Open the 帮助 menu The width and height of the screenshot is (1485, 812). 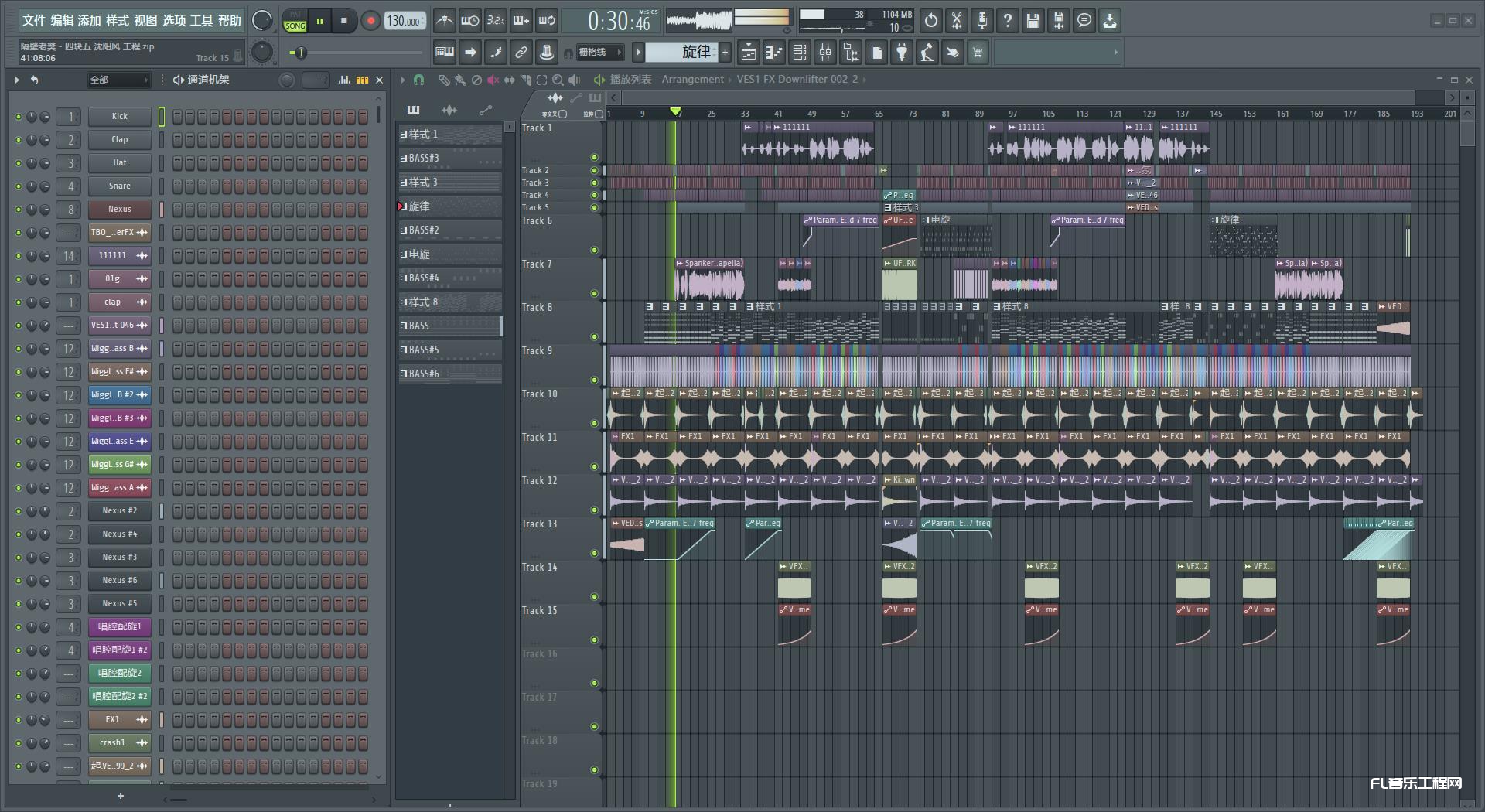[x=229, y=21]
